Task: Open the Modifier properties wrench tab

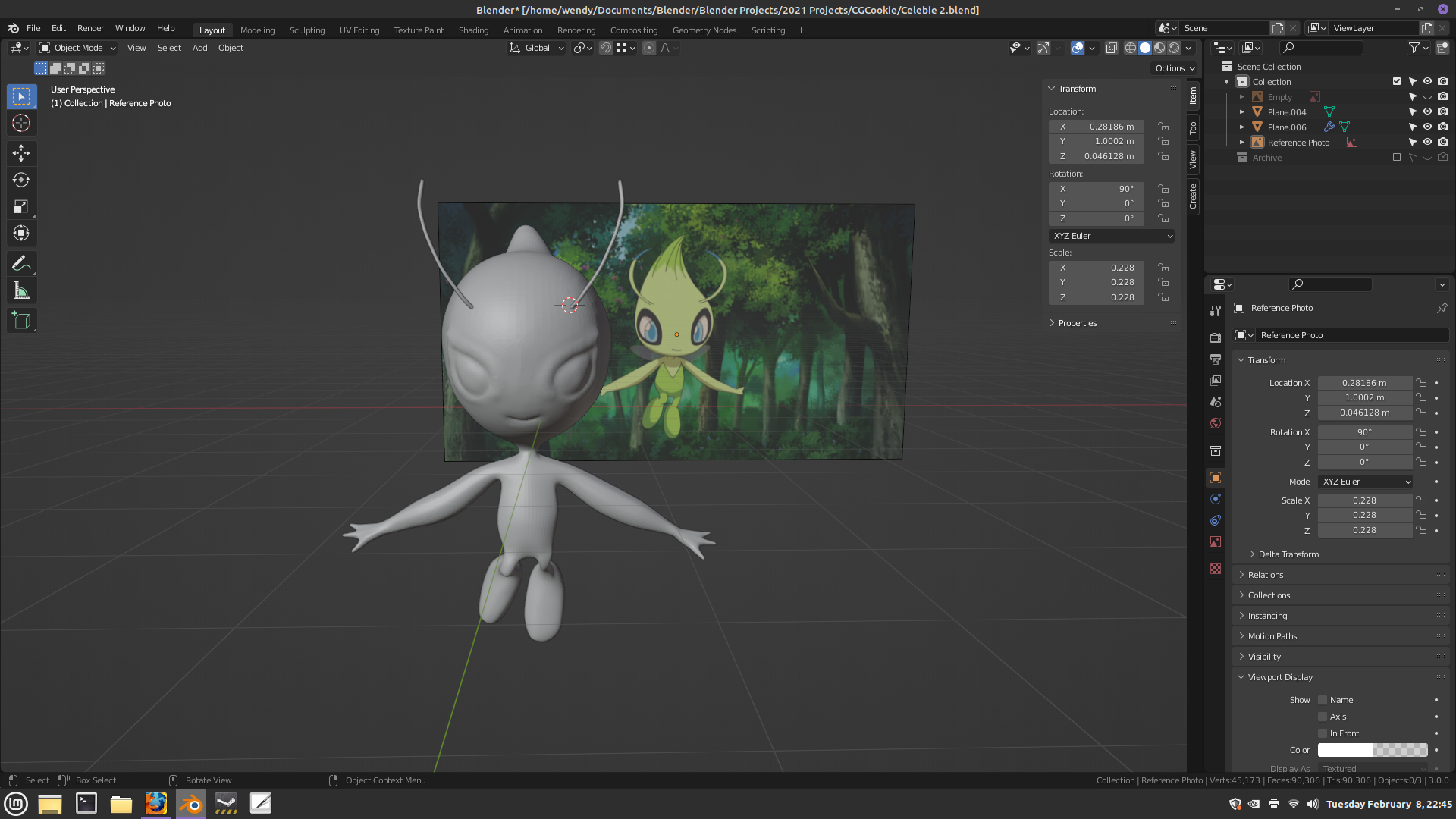Action: tap(1216, 311)
